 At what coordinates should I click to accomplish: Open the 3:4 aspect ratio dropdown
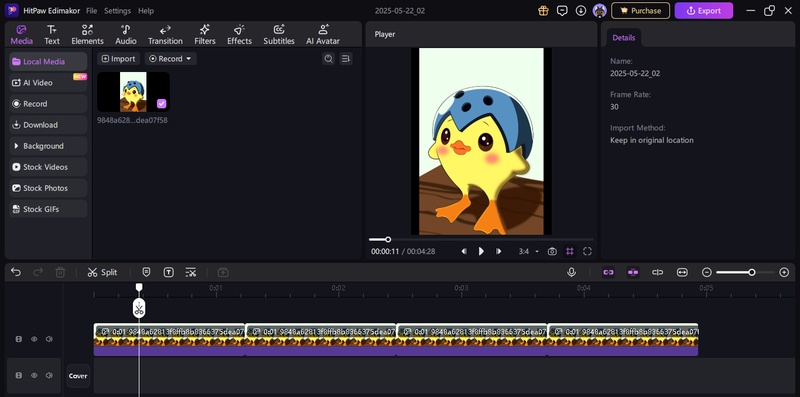pyautogui.click(x=529, y=252)
